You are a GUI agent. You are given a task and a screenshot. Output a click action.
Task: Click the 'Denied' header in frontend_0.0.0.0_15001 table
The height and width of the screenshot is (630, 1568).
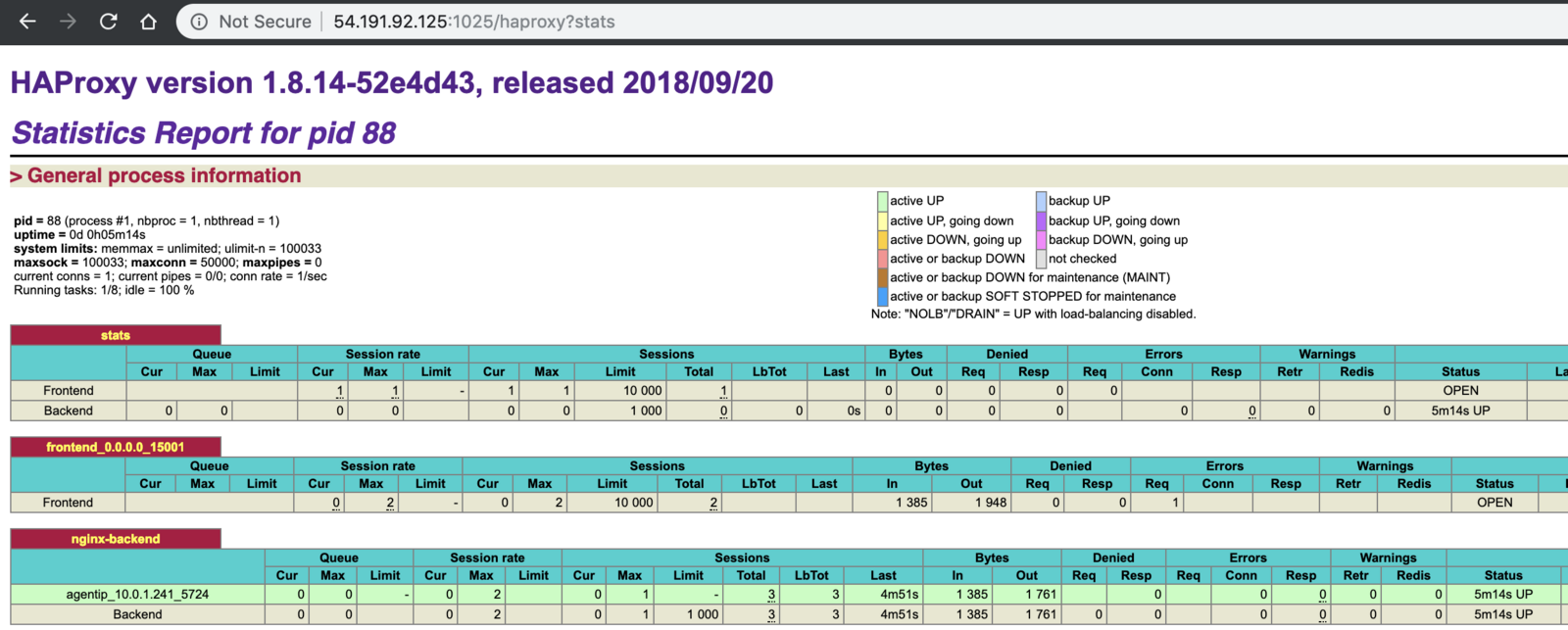coord(1070,465)
